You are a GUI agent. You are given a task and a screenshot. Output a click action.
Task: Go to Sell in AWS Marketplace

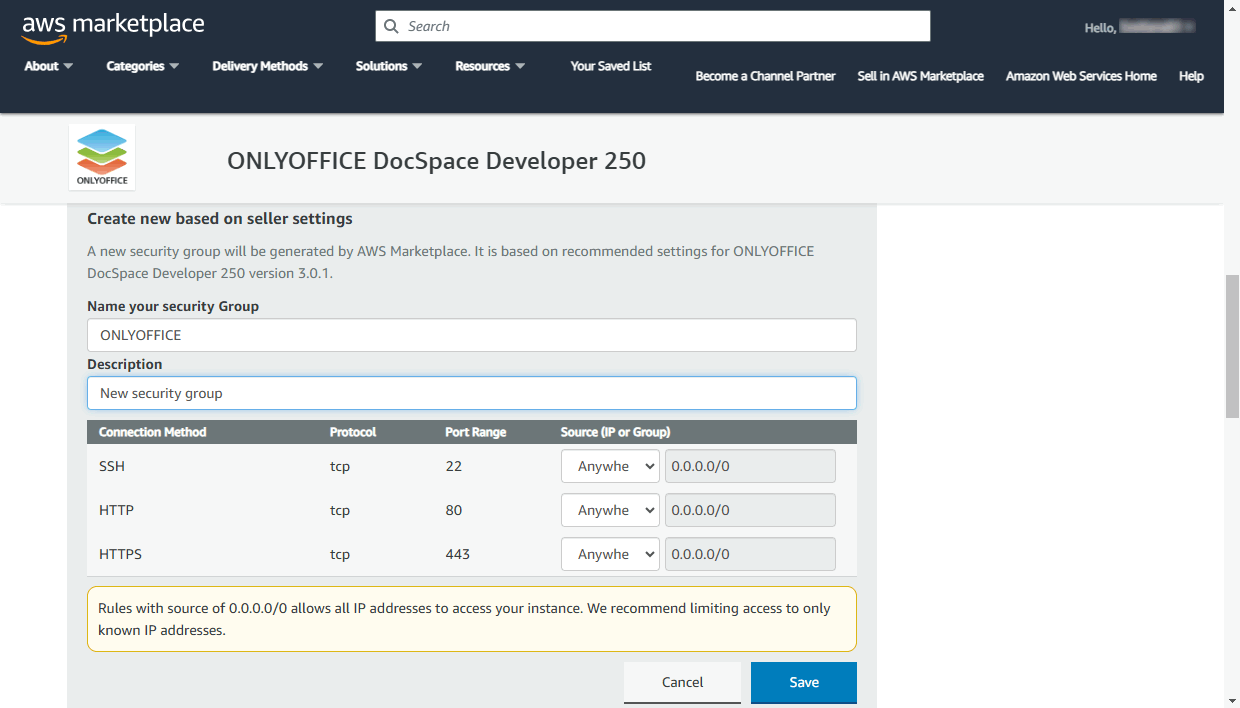(x=920, y=76)
